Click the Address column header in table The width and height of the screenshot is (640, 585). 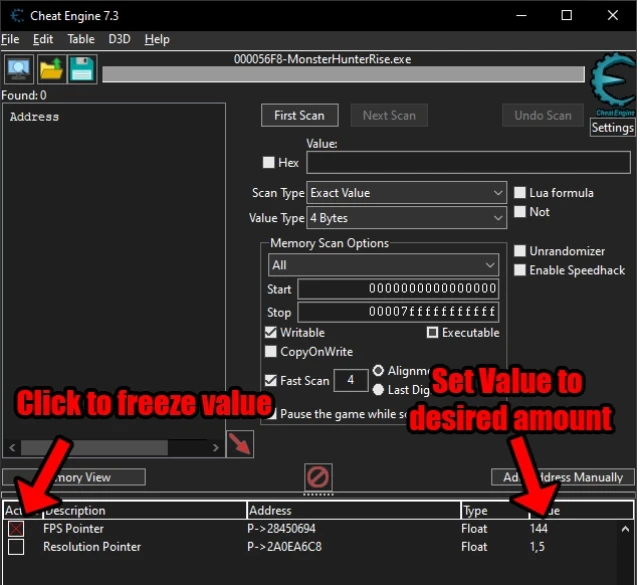353,510
